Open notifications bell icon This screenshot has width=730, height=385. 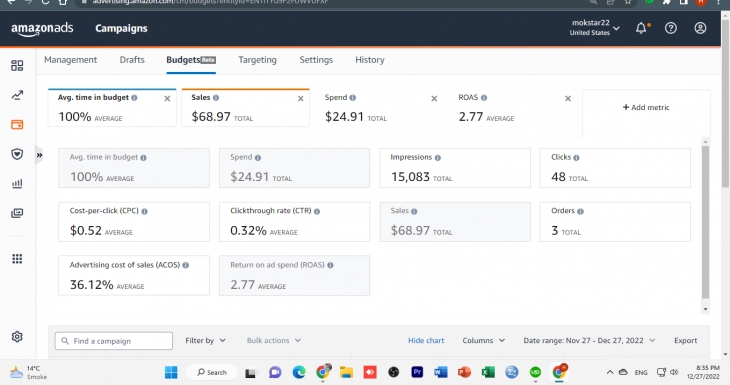click(x=642, y=28)
